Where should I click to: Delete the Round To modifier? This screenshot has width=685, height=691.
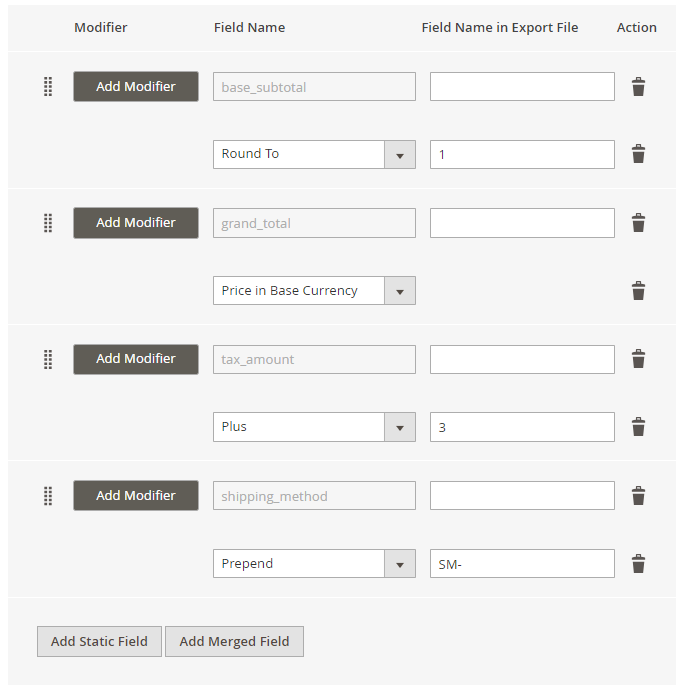(638, 154)
